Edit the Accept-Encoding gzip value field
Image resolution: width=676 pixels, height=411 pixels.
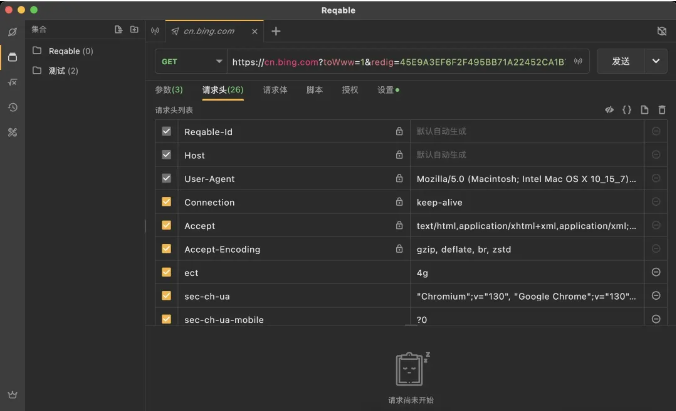(527, 249)
